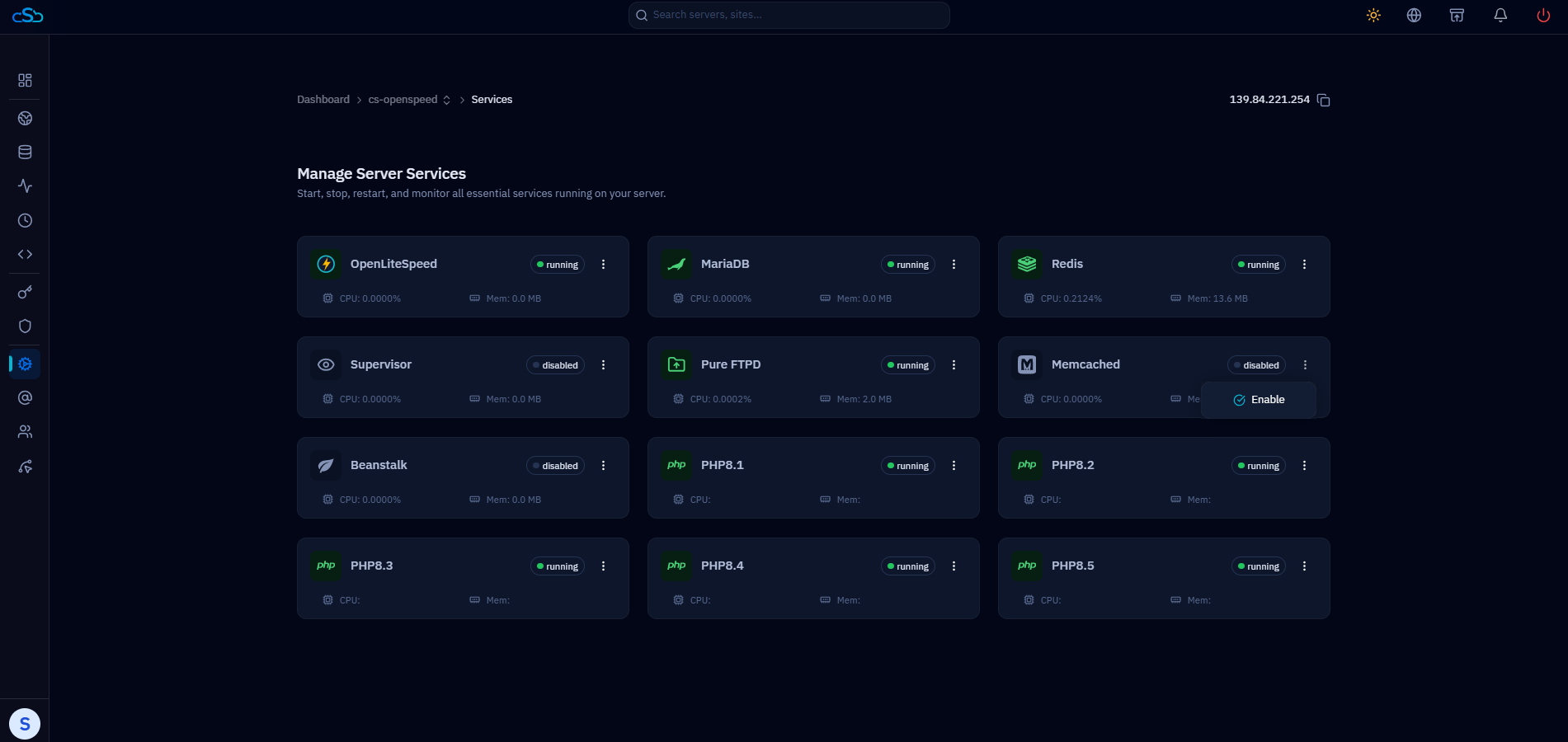Viewport: 1568px width, 742px height.
Task: Open the storefront icon in header
Action: [x=1457, y=15]
